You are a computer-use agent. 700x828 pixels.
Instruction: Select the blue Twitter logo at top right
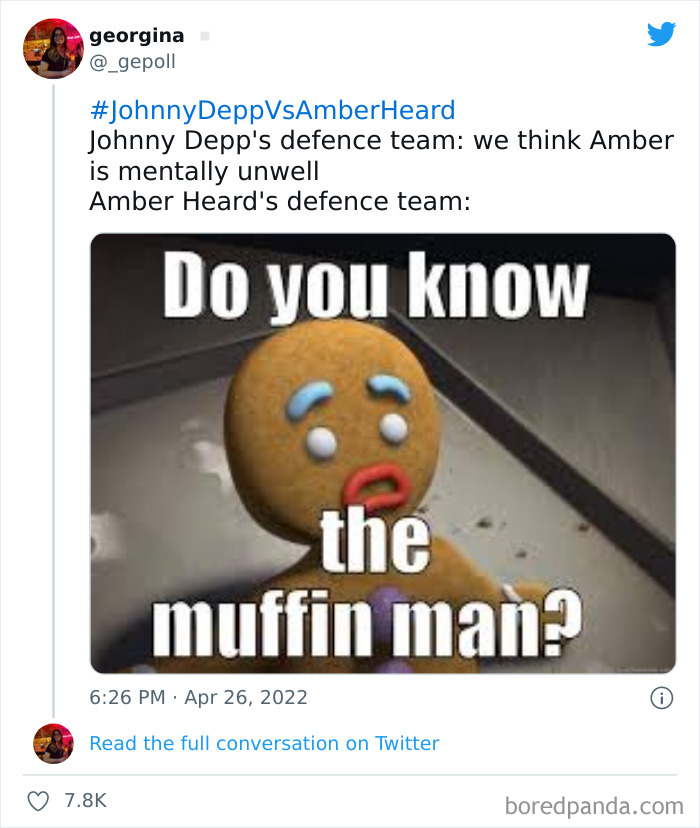click(x=662, y=35)
